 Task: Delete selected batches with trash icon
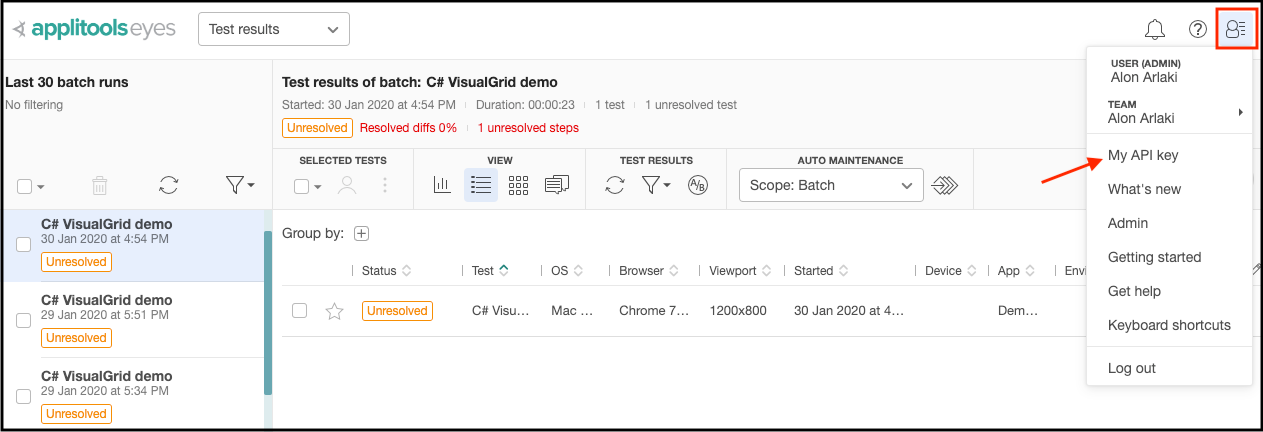[100, 185]
